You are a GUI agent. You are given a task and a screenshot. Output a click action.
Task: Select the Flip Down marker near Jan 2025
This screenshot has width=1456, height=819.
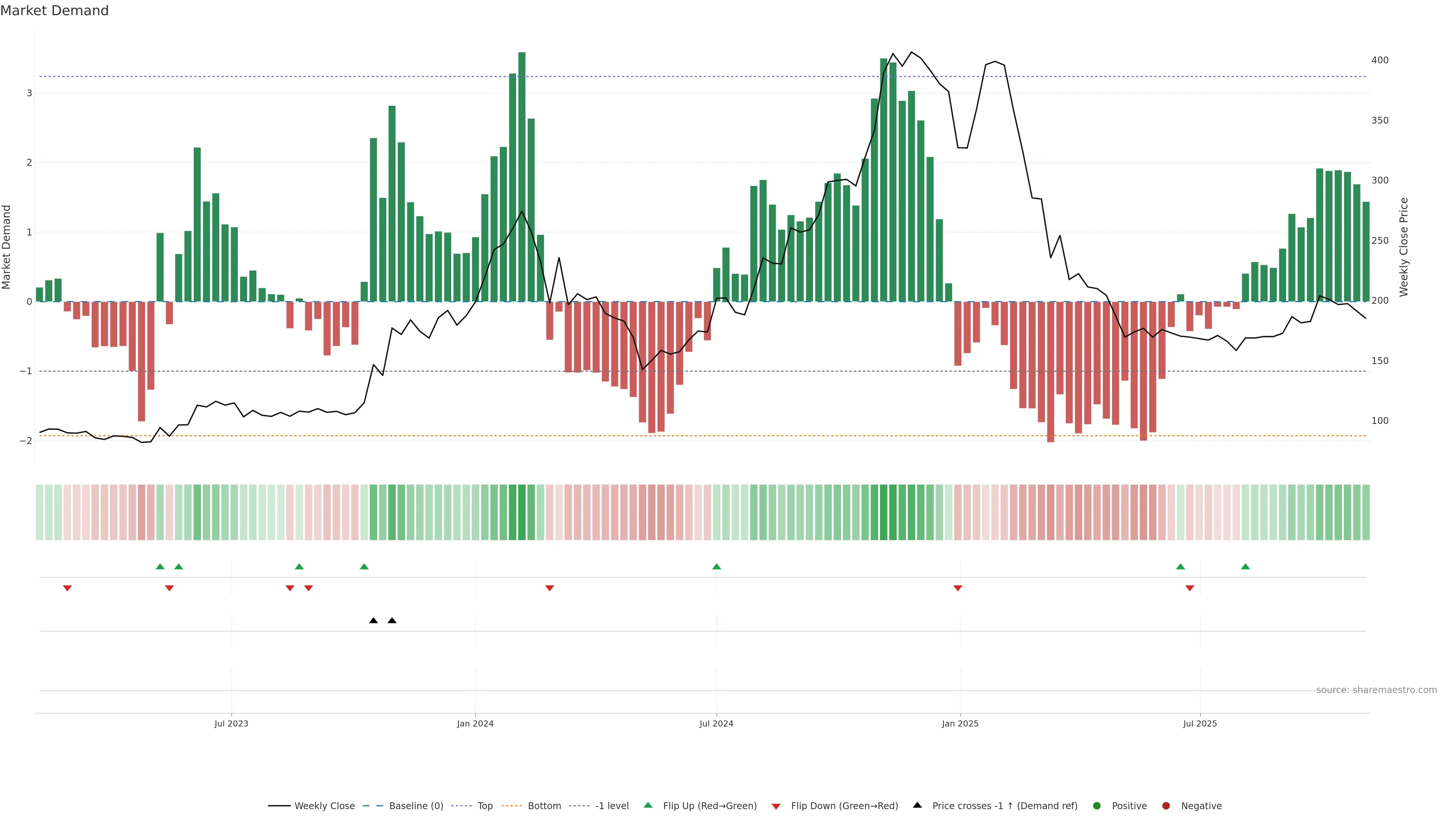tap(957, 588)
